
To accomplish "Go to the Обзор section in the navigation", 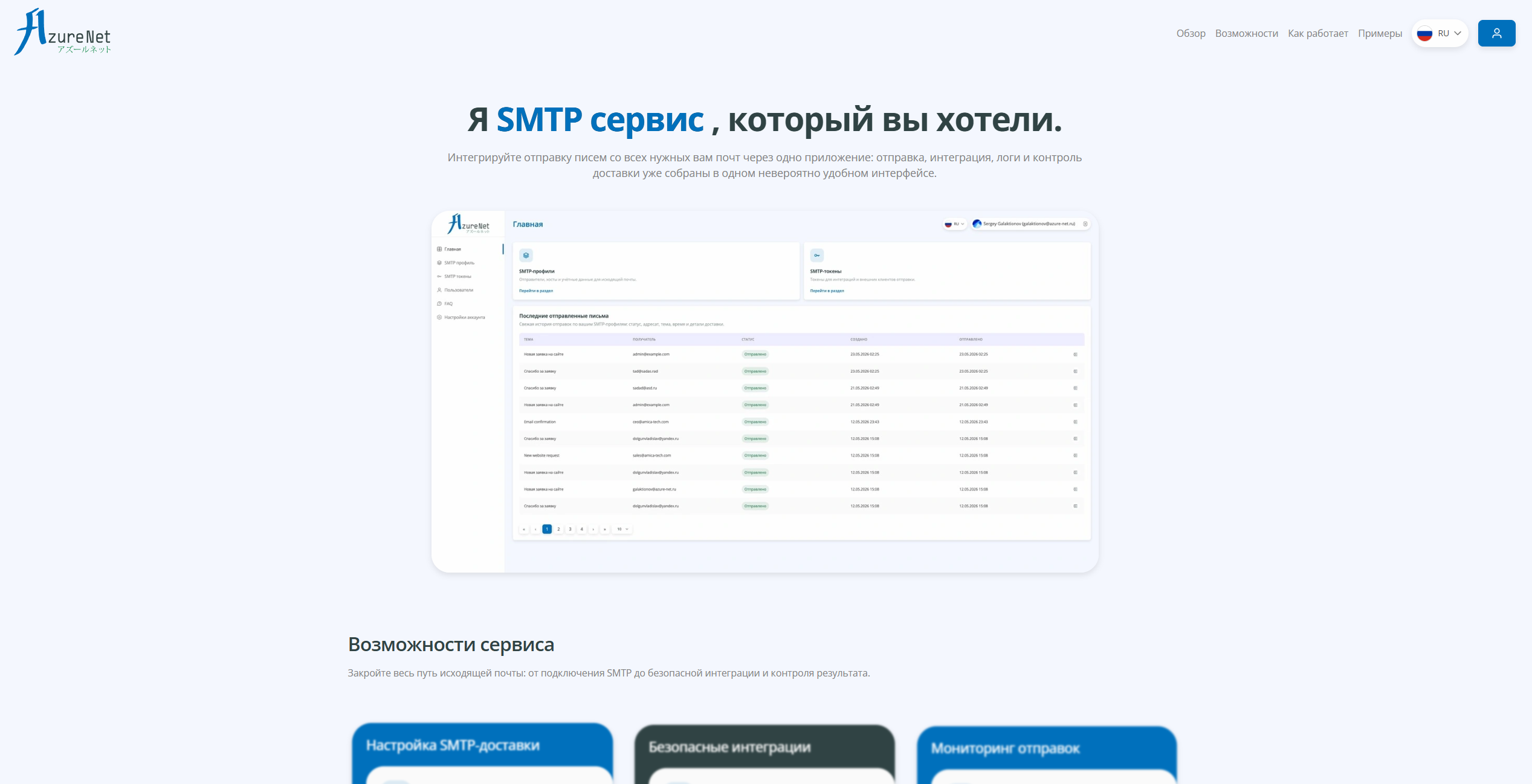I will (x=1191, y=33).
